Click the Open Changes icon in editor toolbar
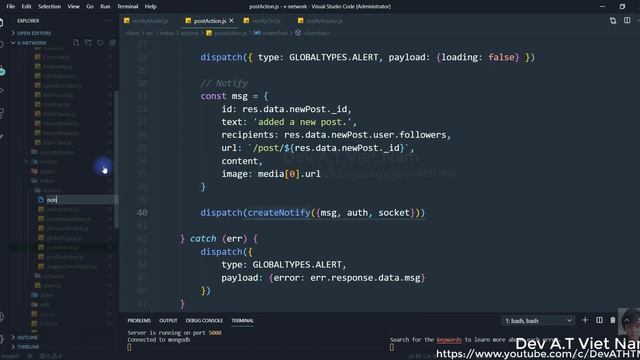640x360 pixels. [613, 21]
